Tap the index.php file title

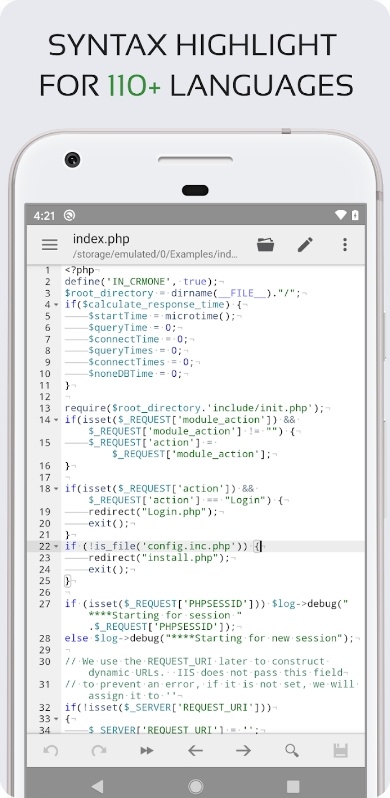pyautogui.click(x=101, y=239)
